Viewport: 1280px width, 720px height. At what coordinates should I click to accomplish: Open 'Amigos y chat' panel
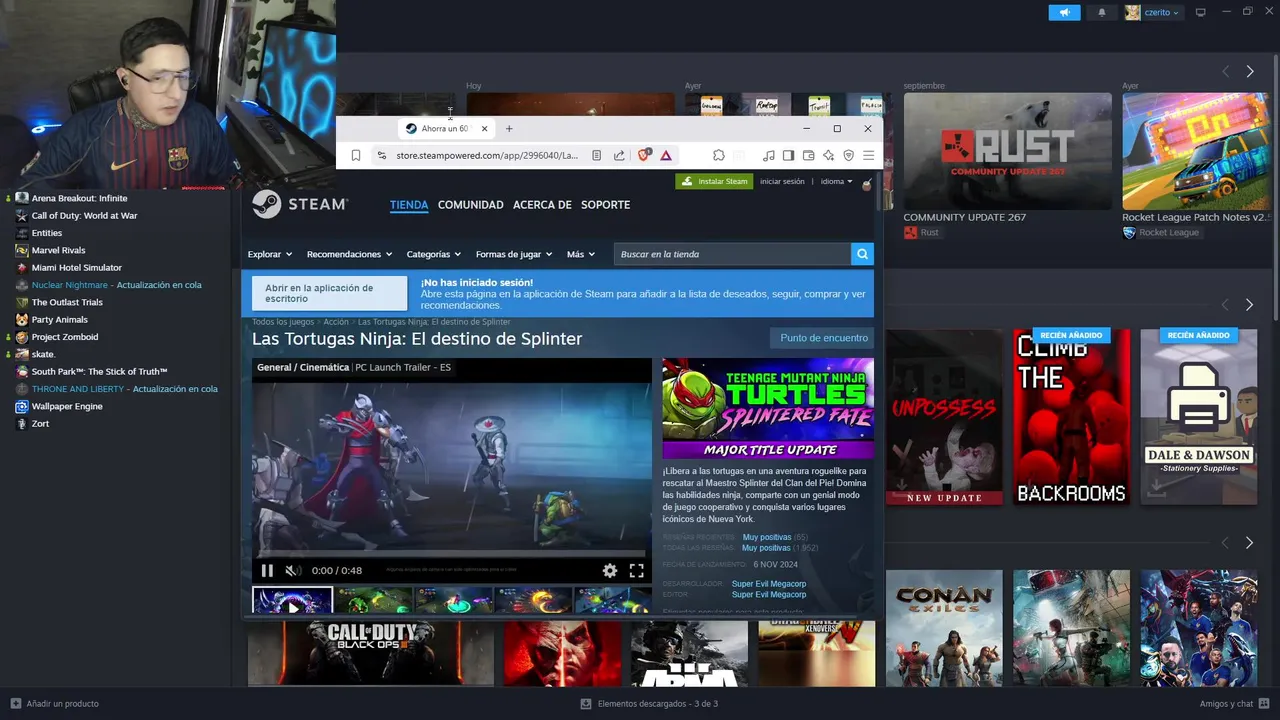pyautogui.click(x=1235, y=704)
